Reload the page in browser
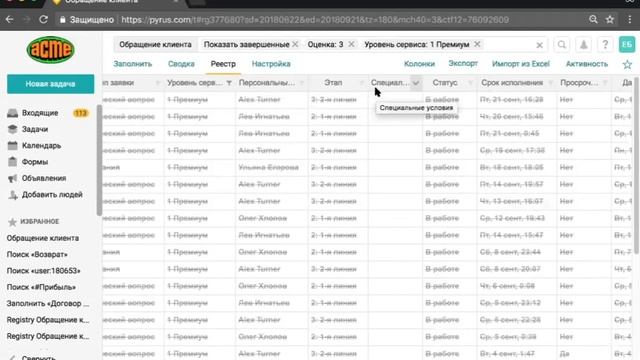 tap(43, 20)
